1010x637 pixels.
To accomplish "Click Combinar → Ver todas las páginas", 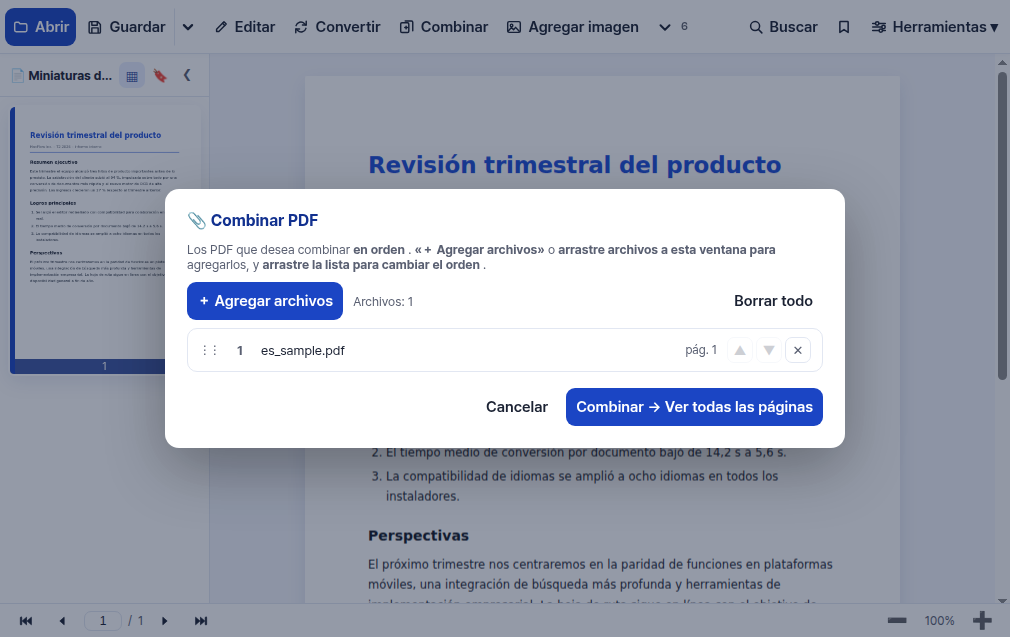I will point(694,407).
